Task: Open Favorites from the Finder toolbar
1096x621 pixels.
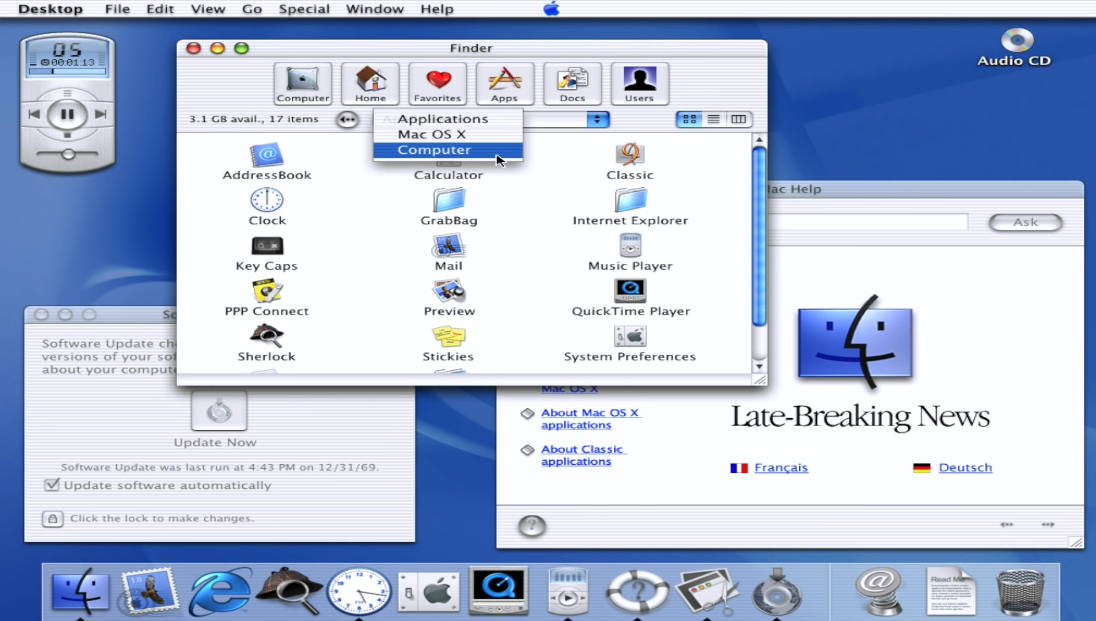Action: coord(437,83)
